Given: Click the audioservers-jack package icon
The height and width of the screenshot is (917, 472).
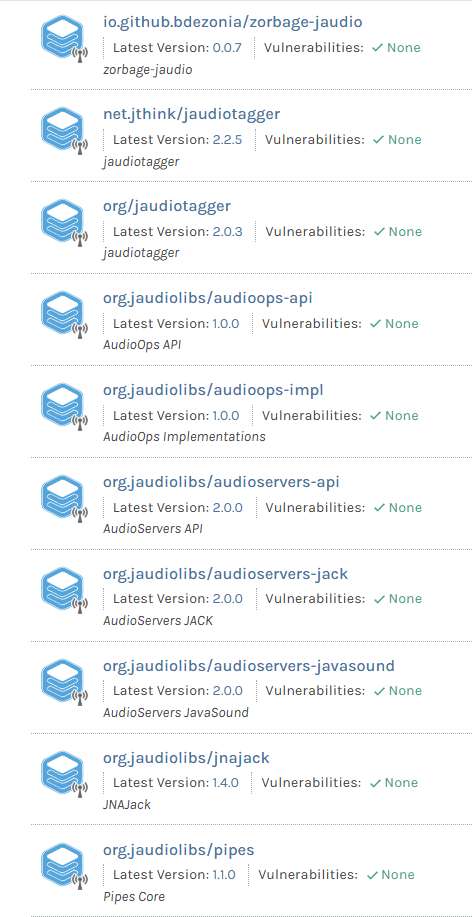Looking at the screenshot, I should coord(64,590).
